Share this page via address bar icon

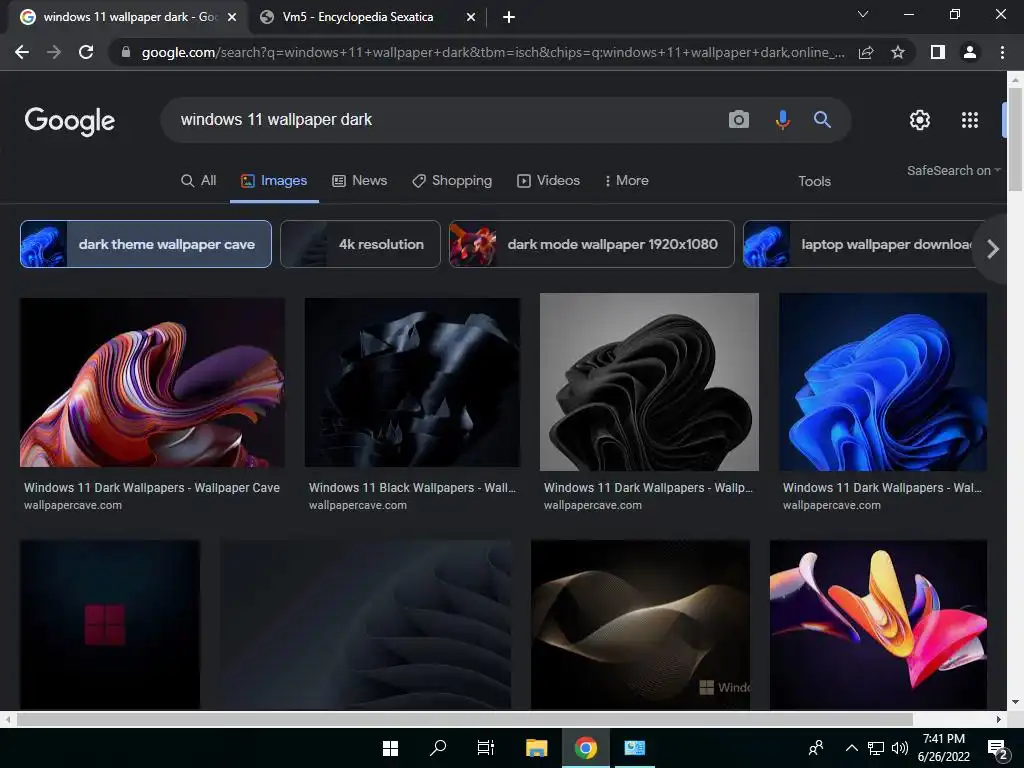[x=866, y=52]
